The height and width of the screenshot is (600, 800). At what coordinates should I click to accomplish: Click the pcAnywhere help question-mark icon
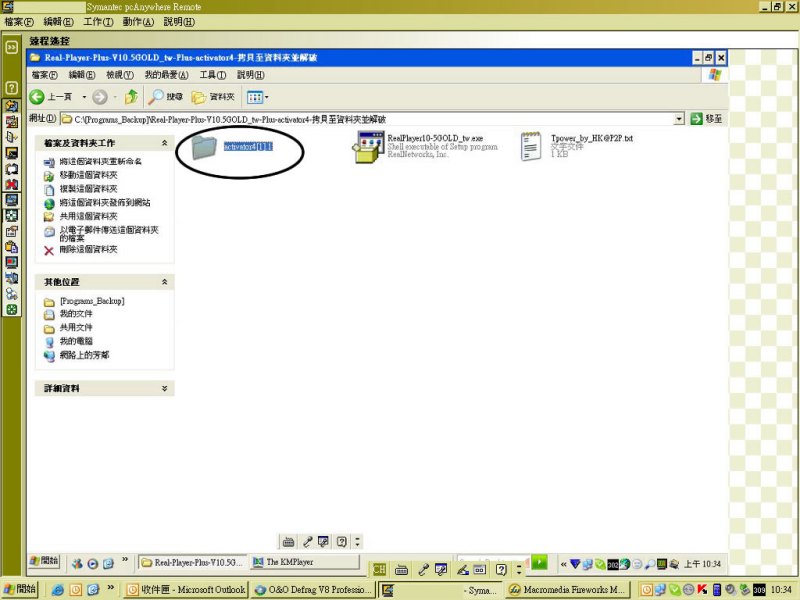(x=11, y=88)
